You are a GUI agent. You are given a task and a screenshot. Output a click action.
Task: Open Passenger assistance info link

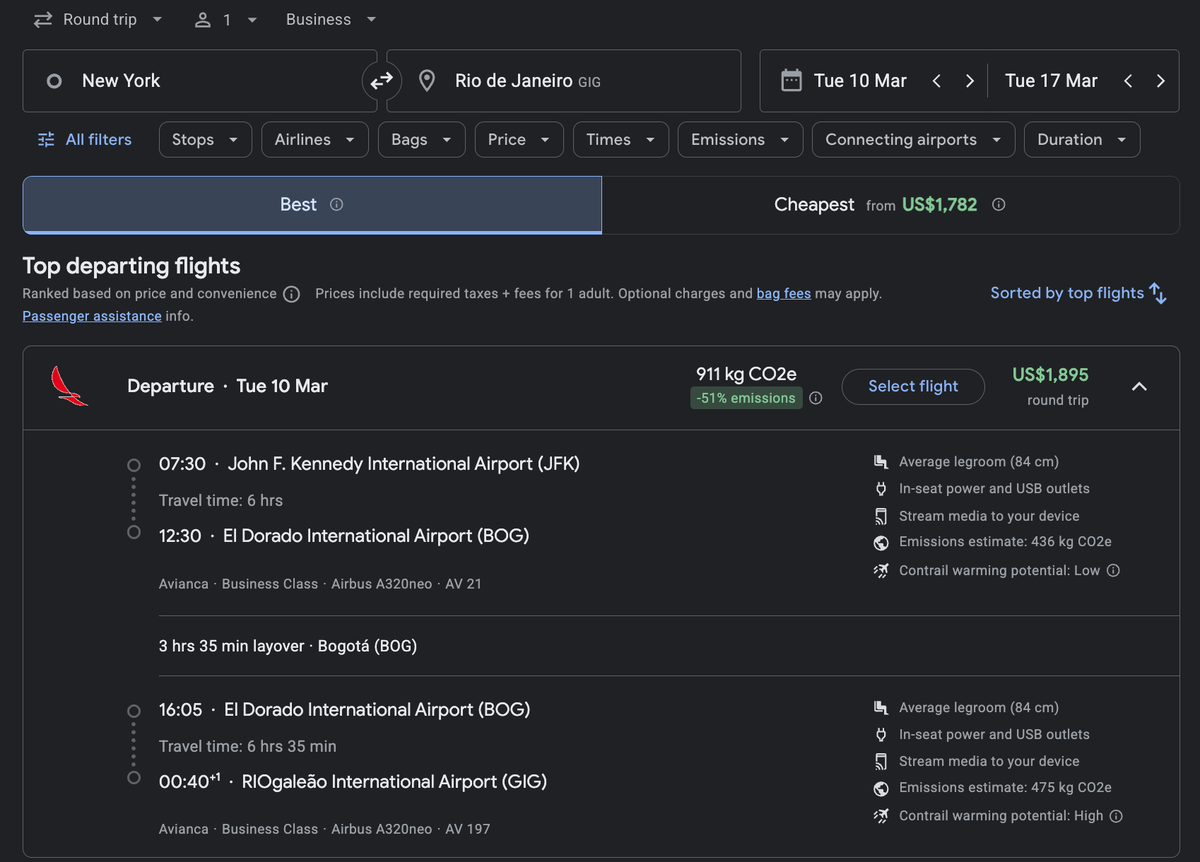[91, 315]
